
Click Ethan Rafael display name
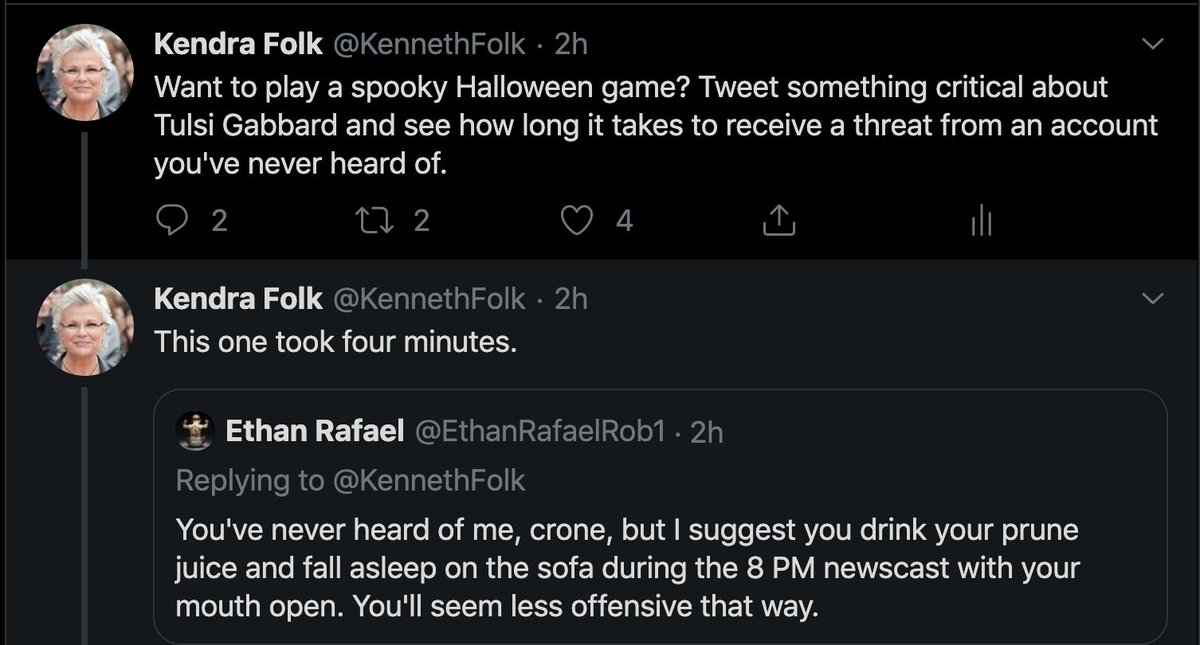315,431
